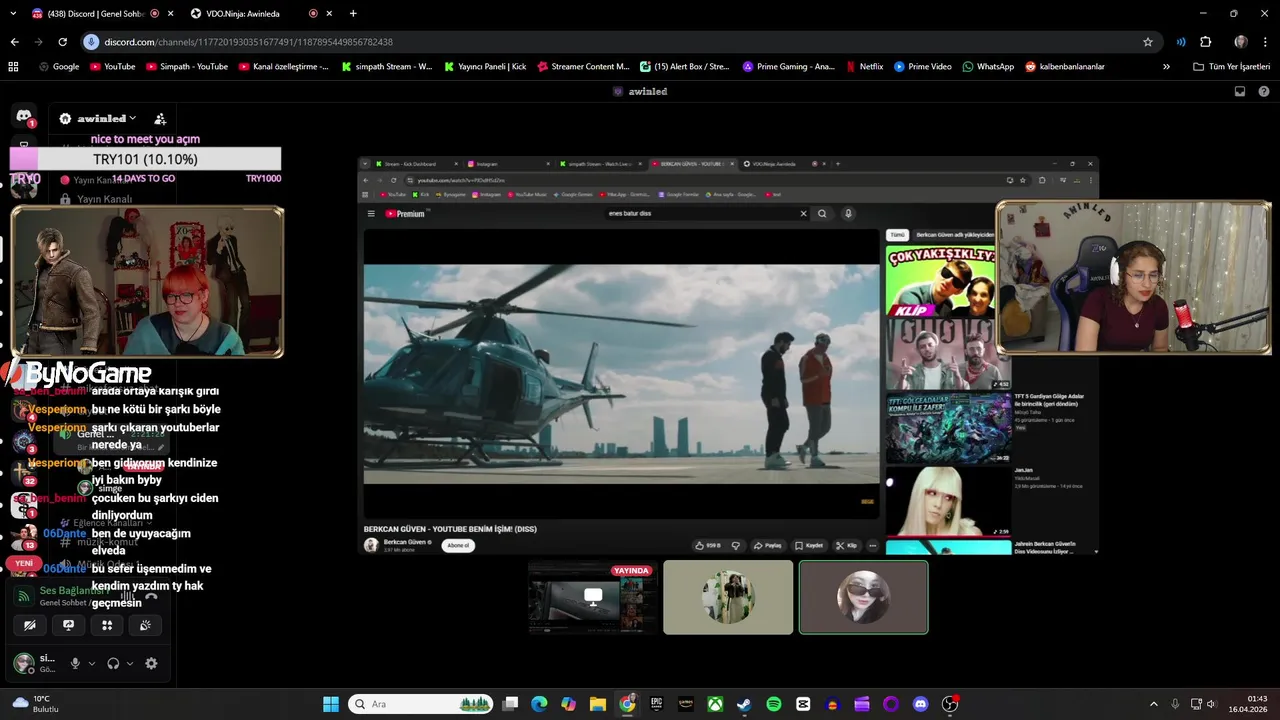Open microphone input options chevron

coord(92,663)
